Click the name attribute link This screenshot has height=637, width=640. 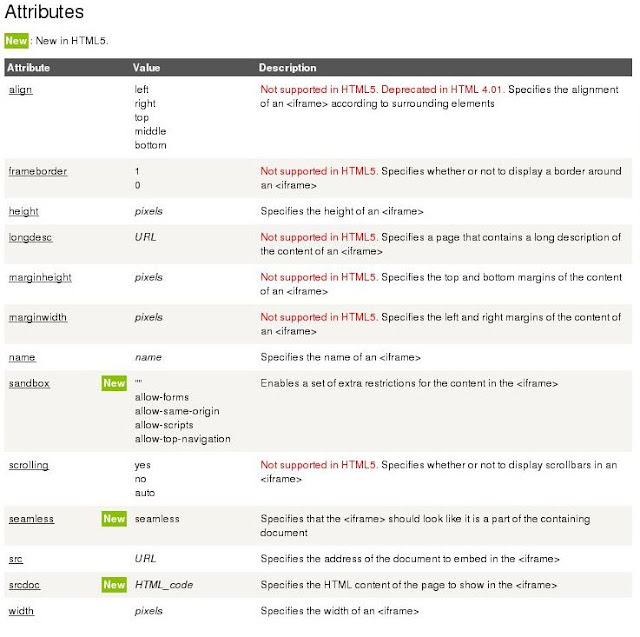click(22, 357)
